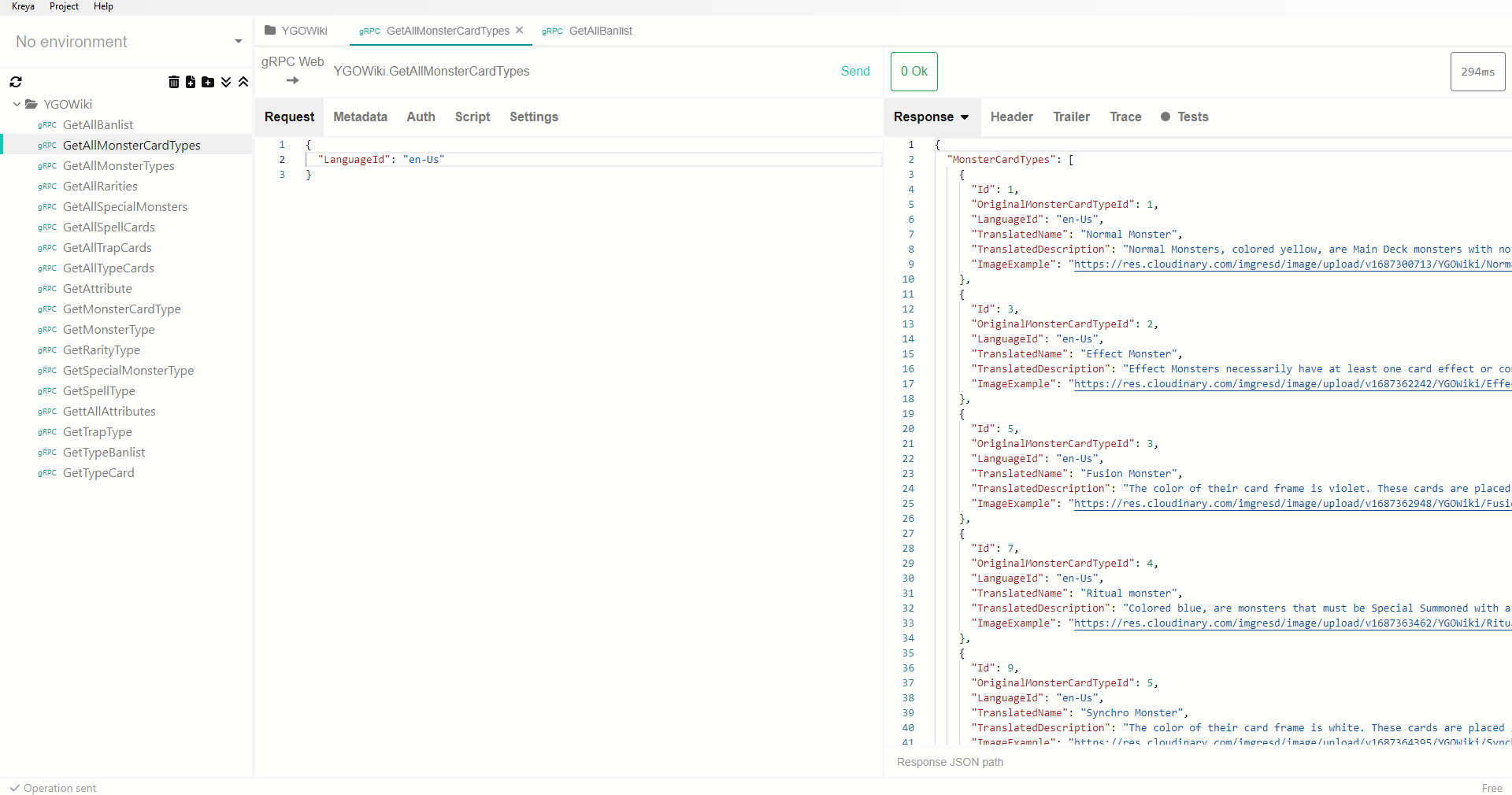The width and height of the screenshot is (1512, 795).
Task: Open the Help menu
Action: (103, 6)
